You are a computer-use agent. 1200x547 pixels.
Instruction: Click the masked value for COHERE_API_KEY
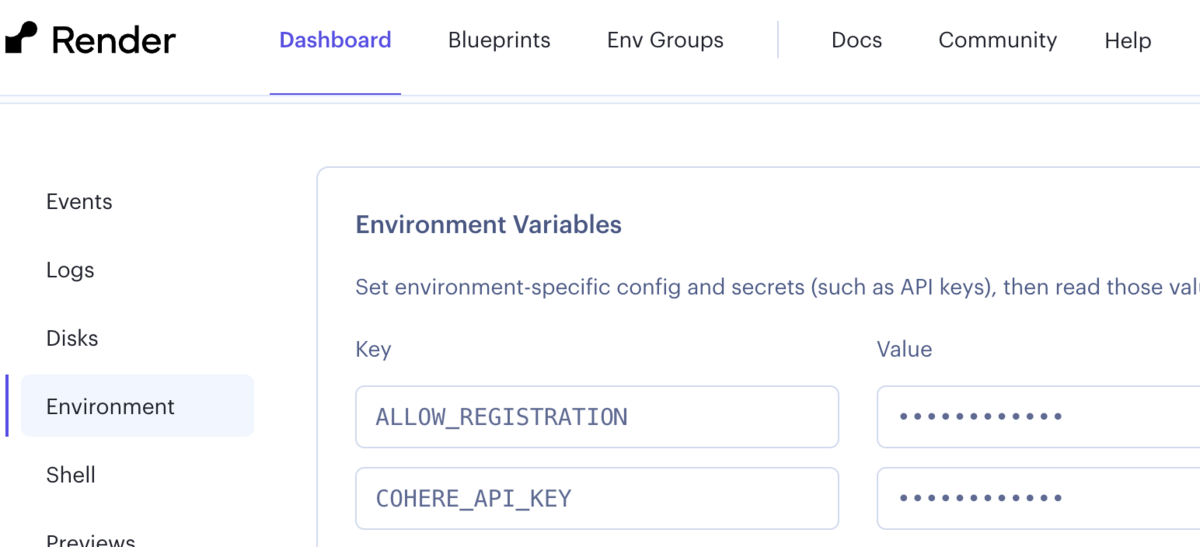pyautogui.click(x=1037, y=498)
